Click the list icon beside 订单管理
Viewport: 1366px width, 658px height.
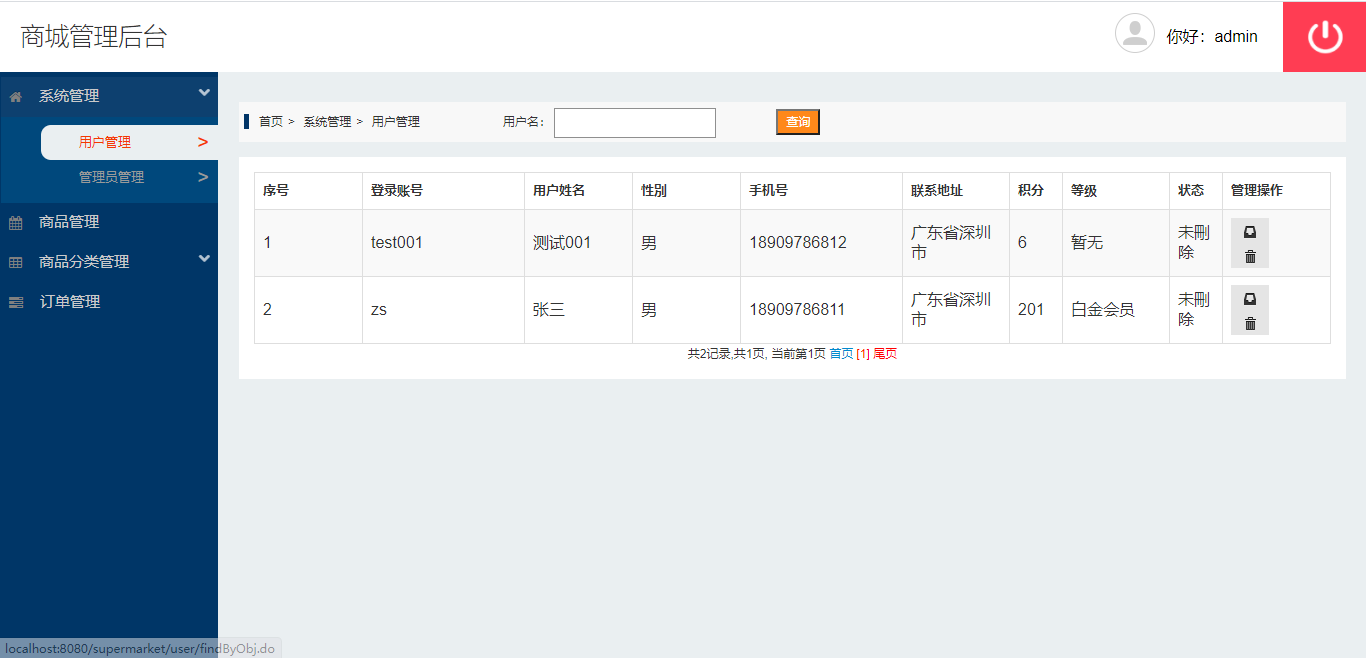tap(16, 302)
